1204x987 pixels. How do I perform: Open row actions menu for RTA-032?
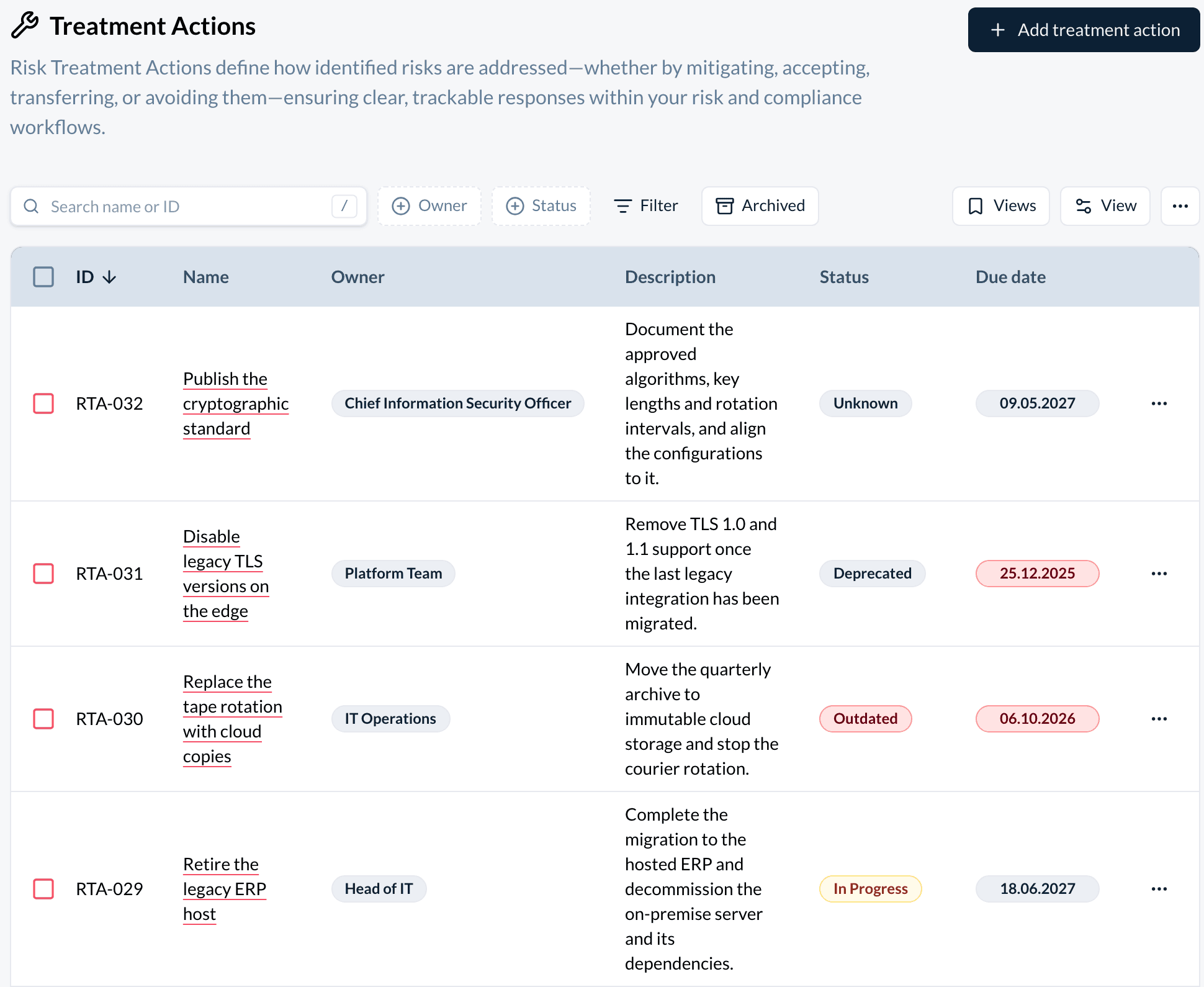coord(1159,403)
